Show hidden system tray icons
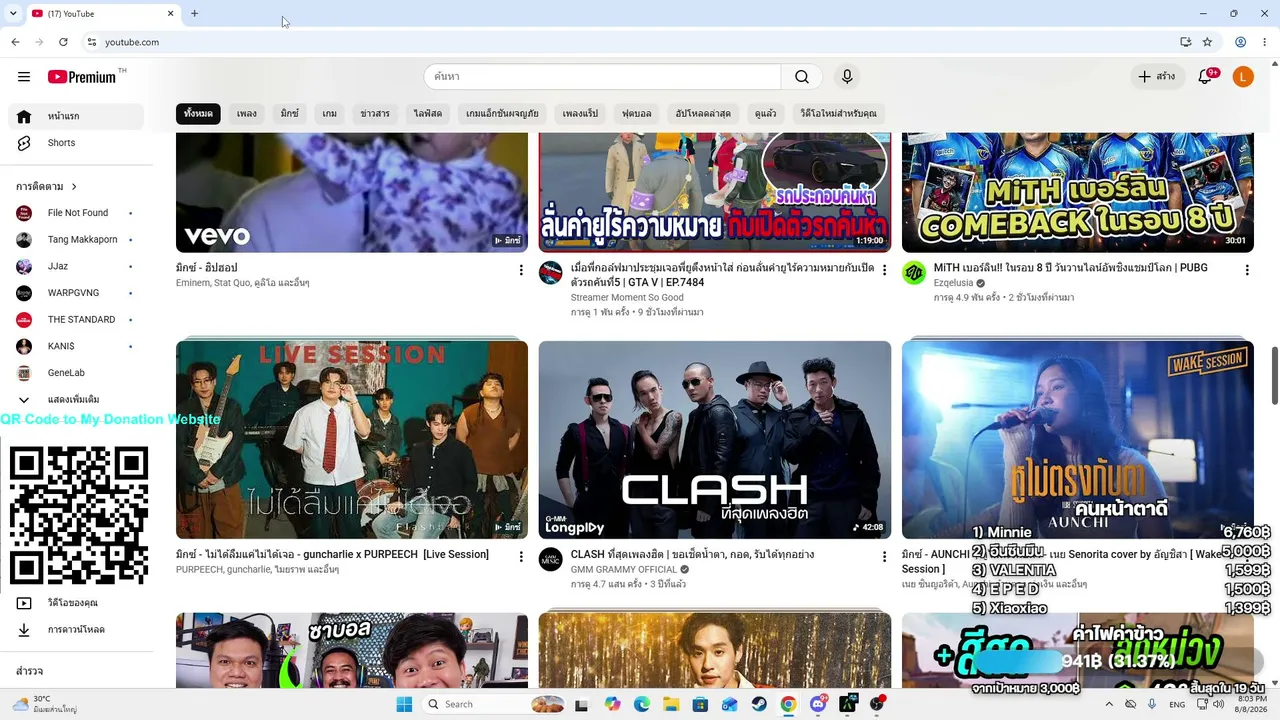The width and height of the screenshot is (1280, 720). tap(1108, 704)
